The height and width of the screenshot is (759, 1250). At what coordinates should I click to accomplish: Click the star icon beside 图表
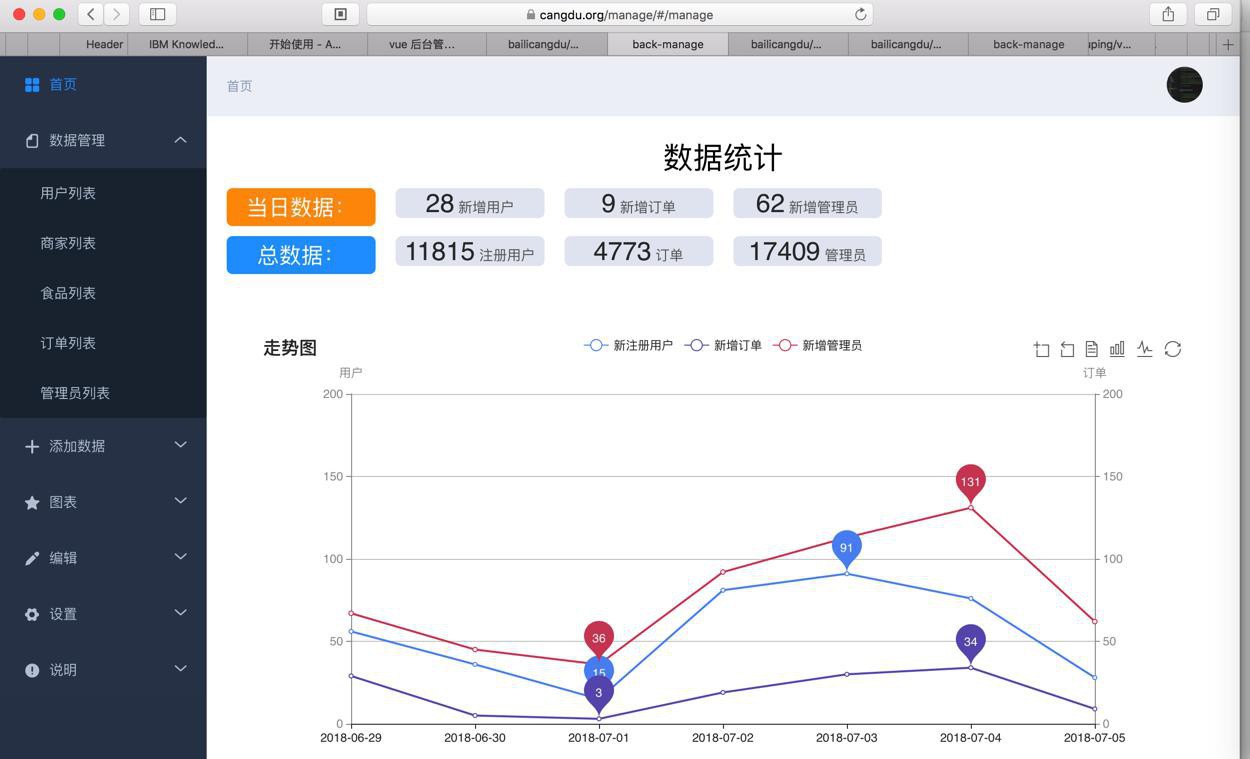coord(32,502)
